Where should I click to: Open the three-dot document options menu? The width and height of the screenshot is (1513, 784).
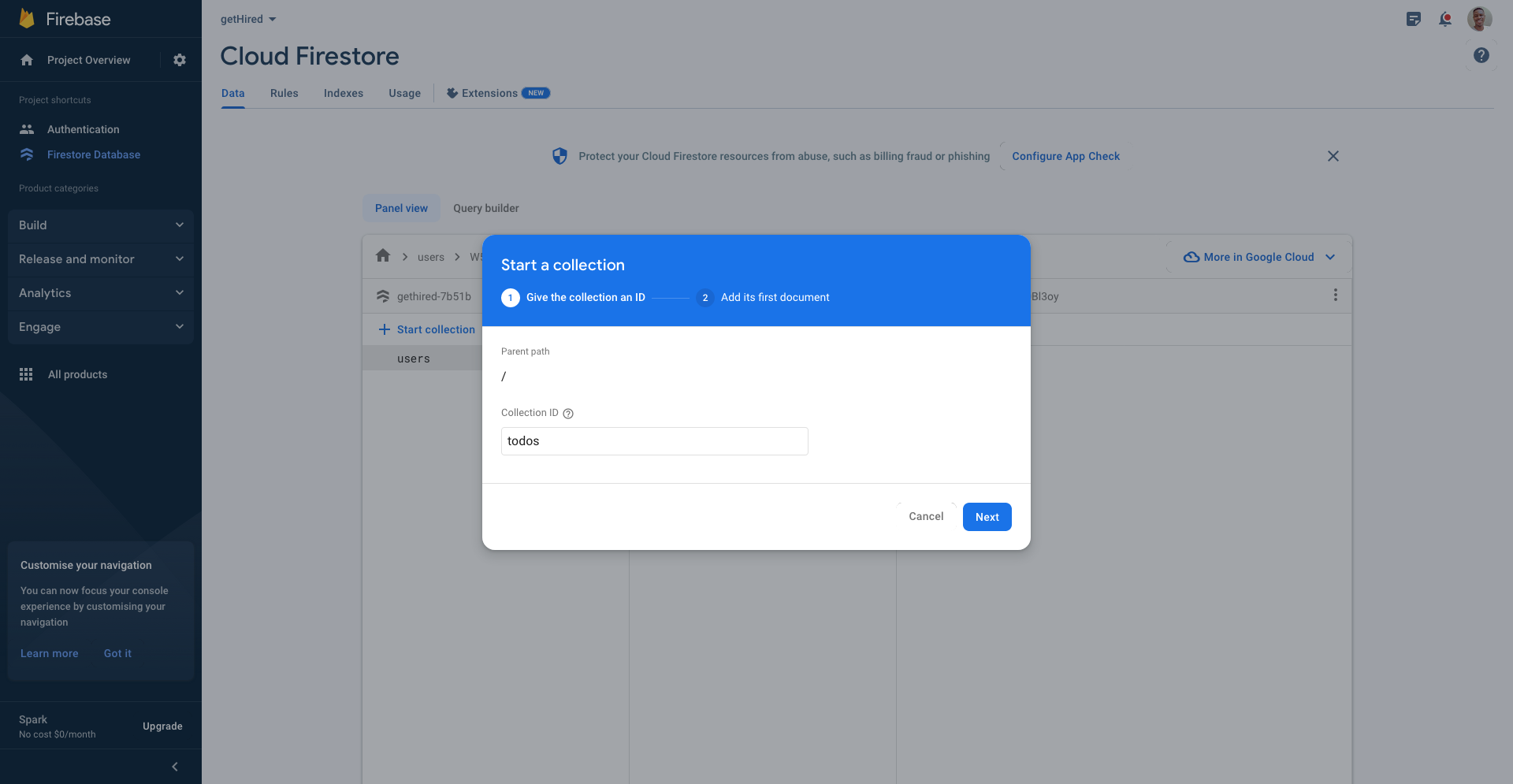(1335, 295)
